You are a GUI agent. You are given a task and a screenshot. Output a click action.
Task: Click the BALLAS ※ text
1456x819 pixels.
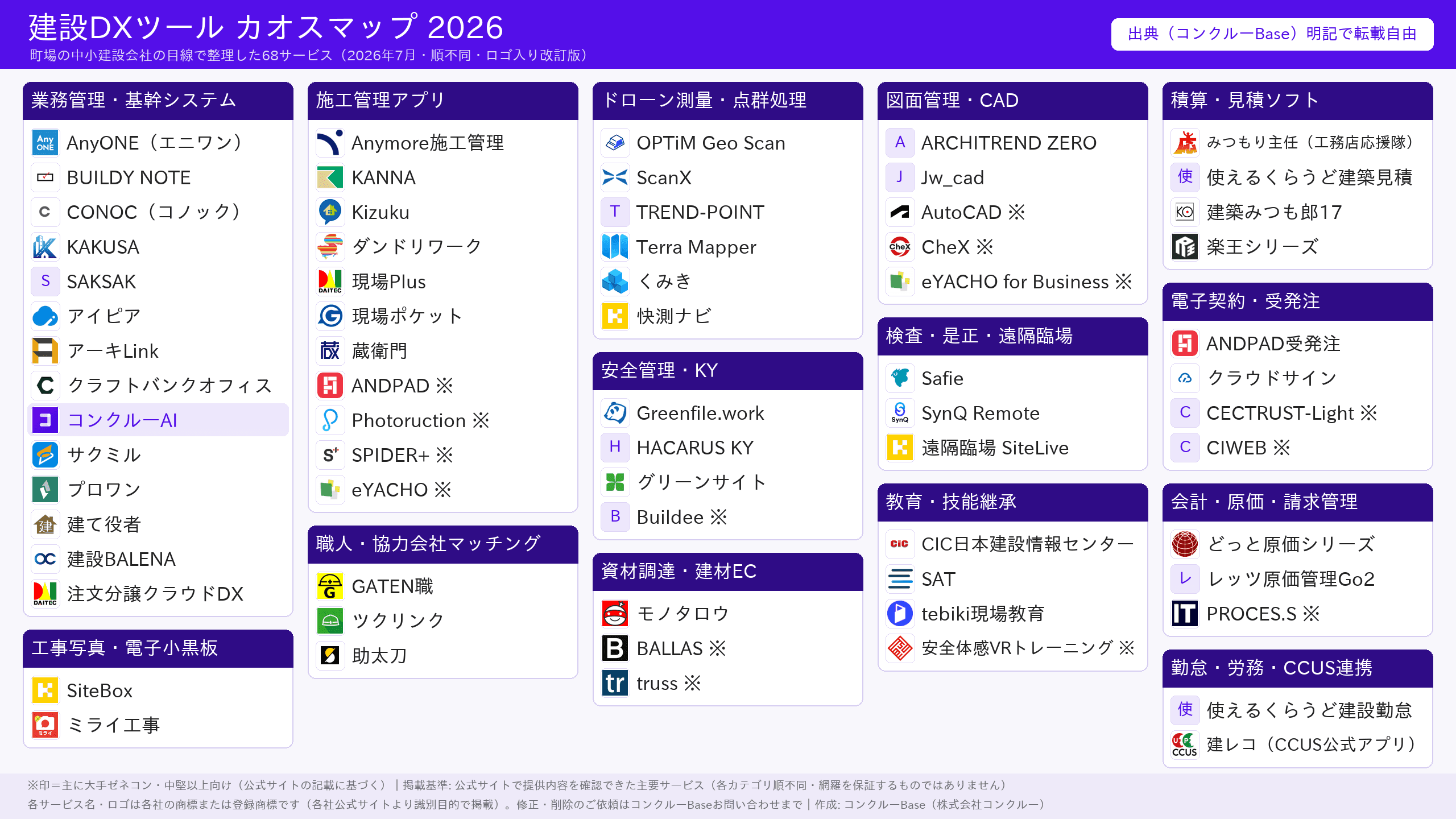681,648
